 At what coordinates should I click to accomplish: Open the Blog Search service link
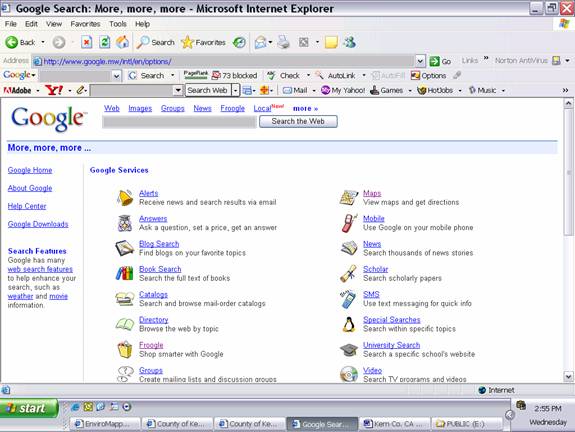[x=159, y=244]
